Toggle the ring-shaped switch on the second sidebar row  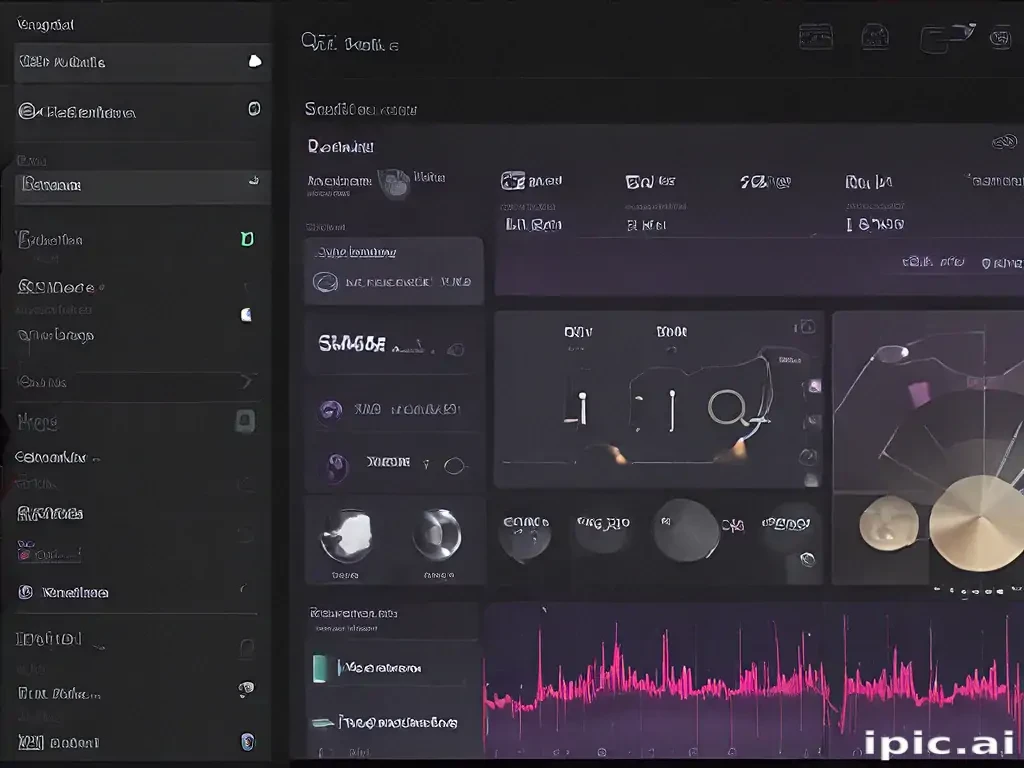[x=254, y=108]
